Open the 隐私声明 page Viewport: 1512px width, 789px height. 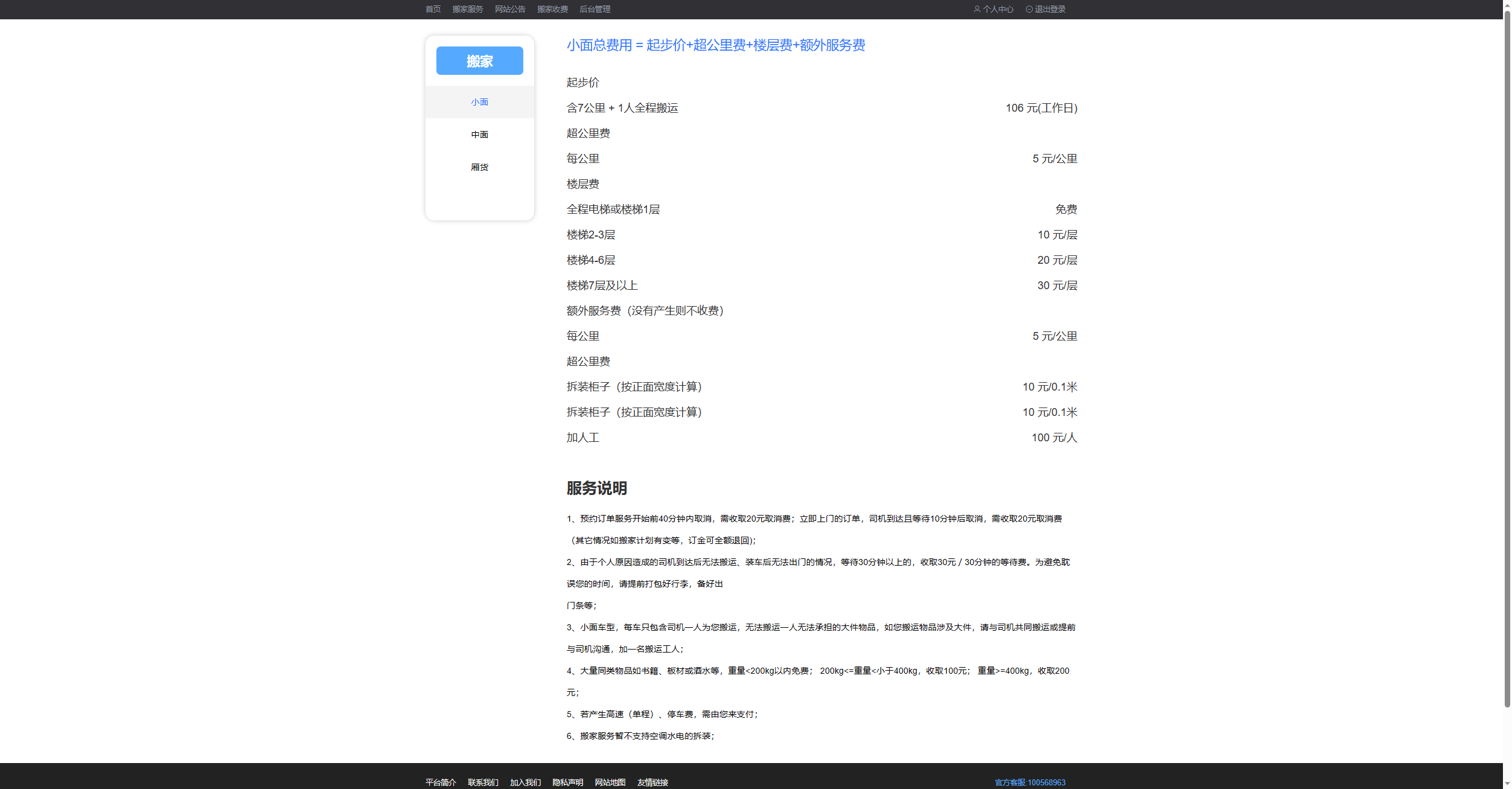(567, 782)
